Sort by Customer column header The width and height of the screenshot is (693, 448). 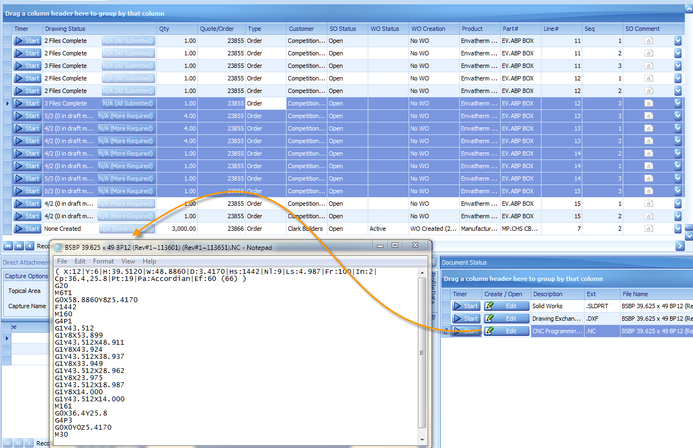[307, 29]
